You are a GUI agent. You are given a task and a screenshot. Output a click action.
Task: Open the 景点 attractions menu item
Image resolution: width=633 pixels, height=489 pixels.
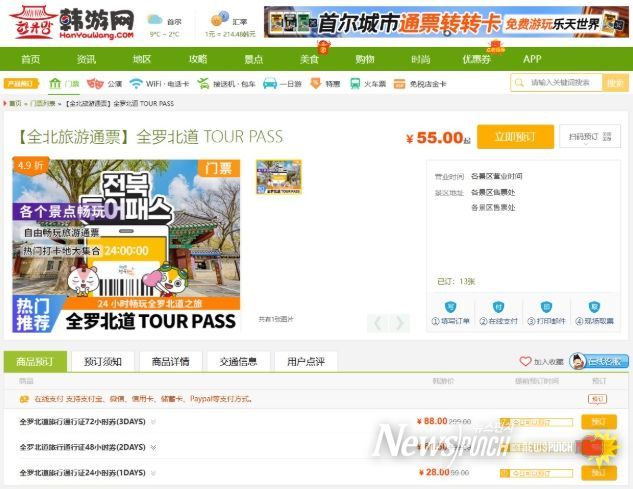pyautogui.click(x=254, y=59)
